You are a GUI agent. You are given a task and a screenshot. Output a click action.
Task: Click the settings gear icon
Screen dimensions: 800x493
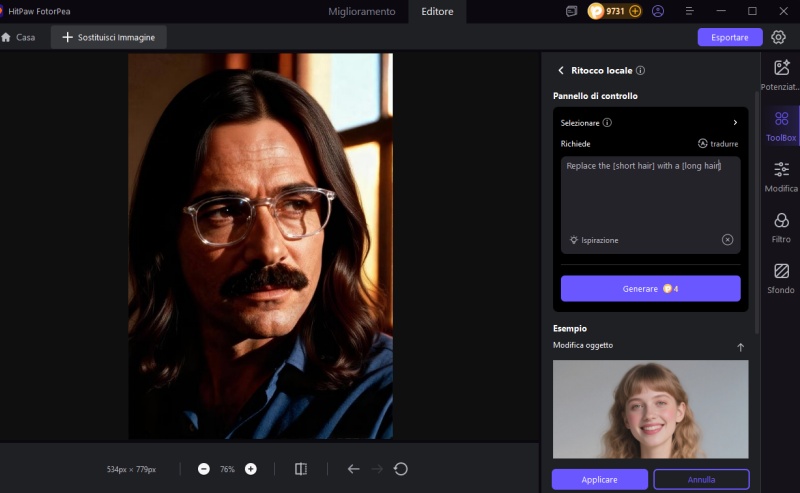778,37
